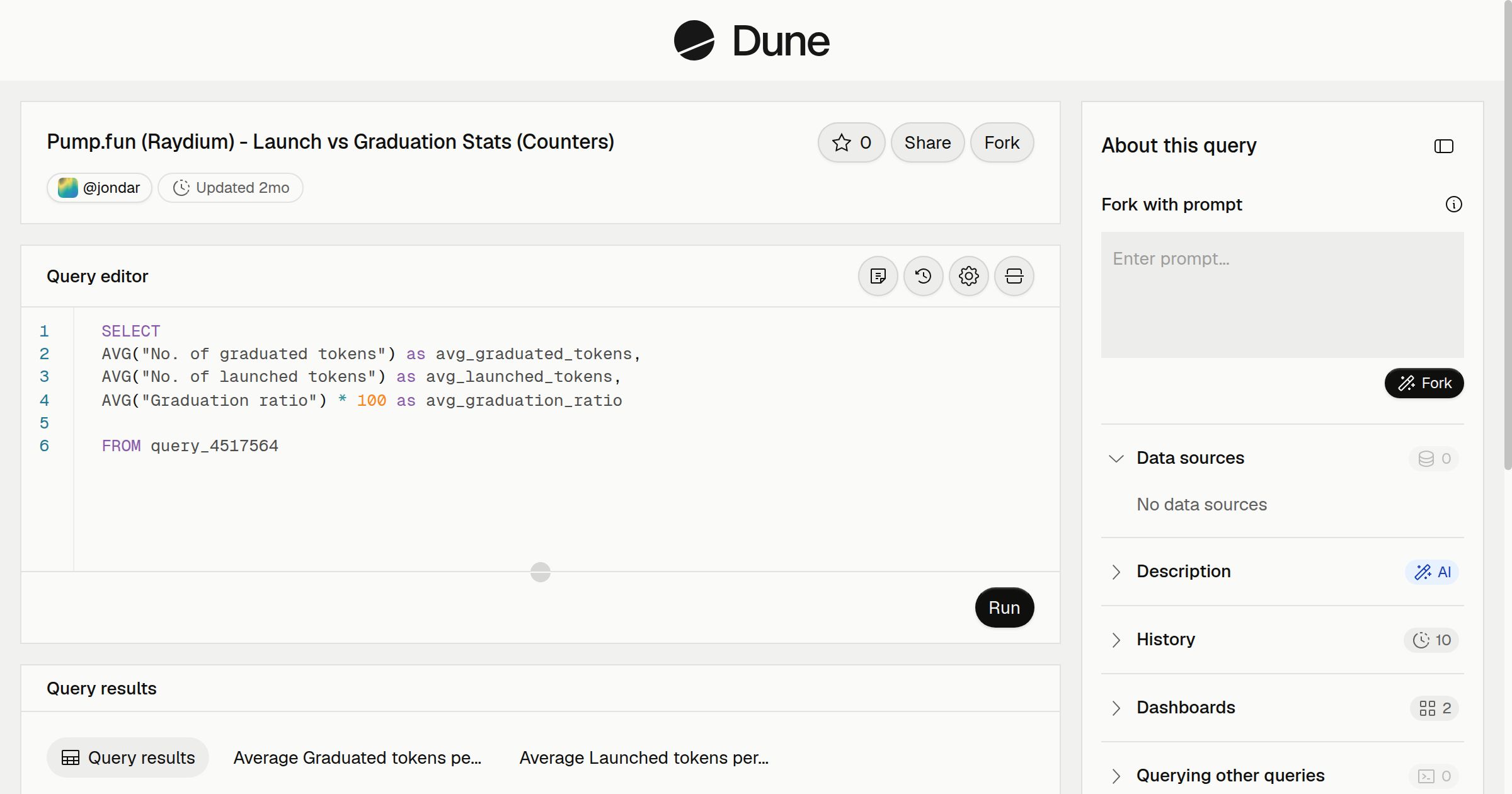This screenshot has height=794, width=1512.
Task: Open query settings gear icon
Action: (x=968, y=276)
